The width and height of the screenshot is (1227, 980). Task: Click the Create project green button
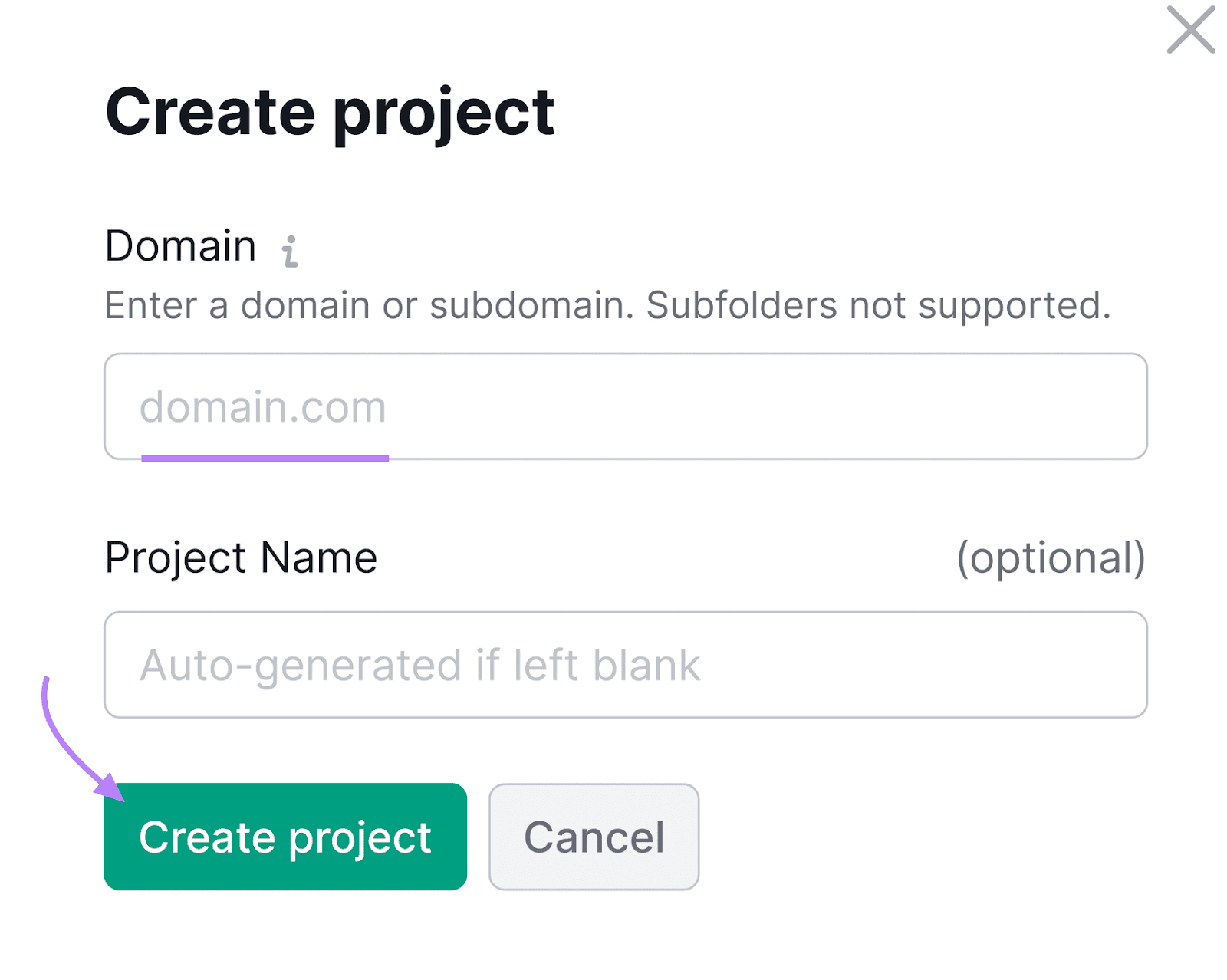click(286, 837)
